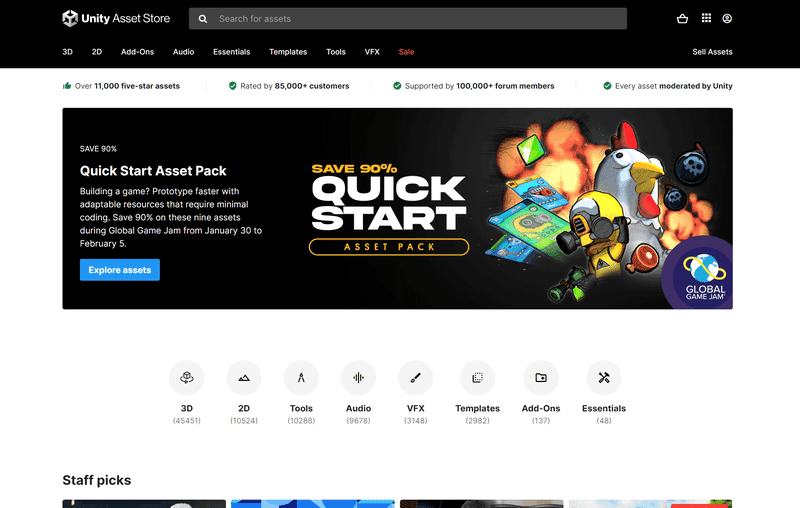
Task: Click the Sell Assets link
Action: click(x=712, y=52)
